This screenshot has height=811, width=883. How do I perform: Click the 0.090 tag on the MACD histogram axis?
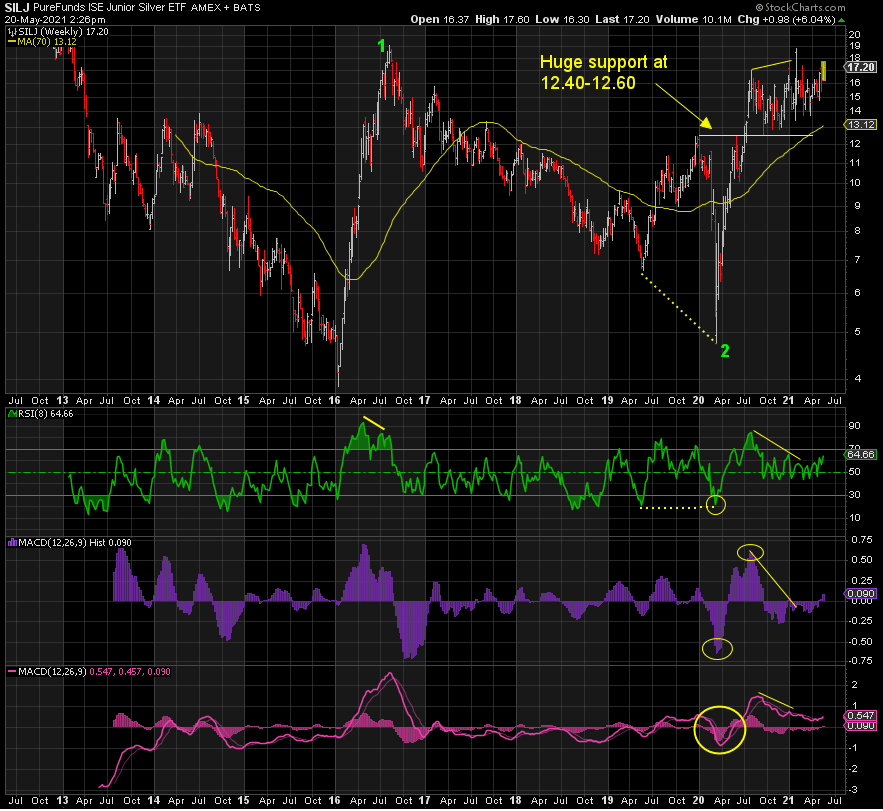coord(861,594)
